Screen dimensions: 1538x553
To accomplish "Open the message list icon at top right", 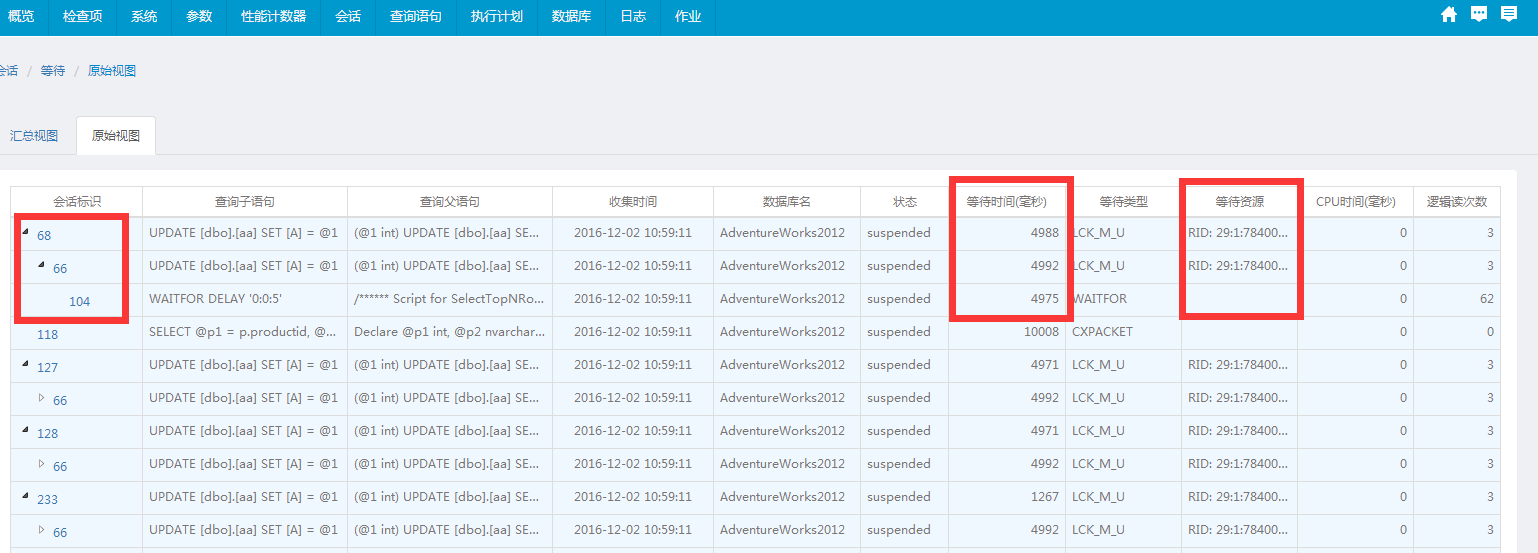I will [x=1509, y=14].
